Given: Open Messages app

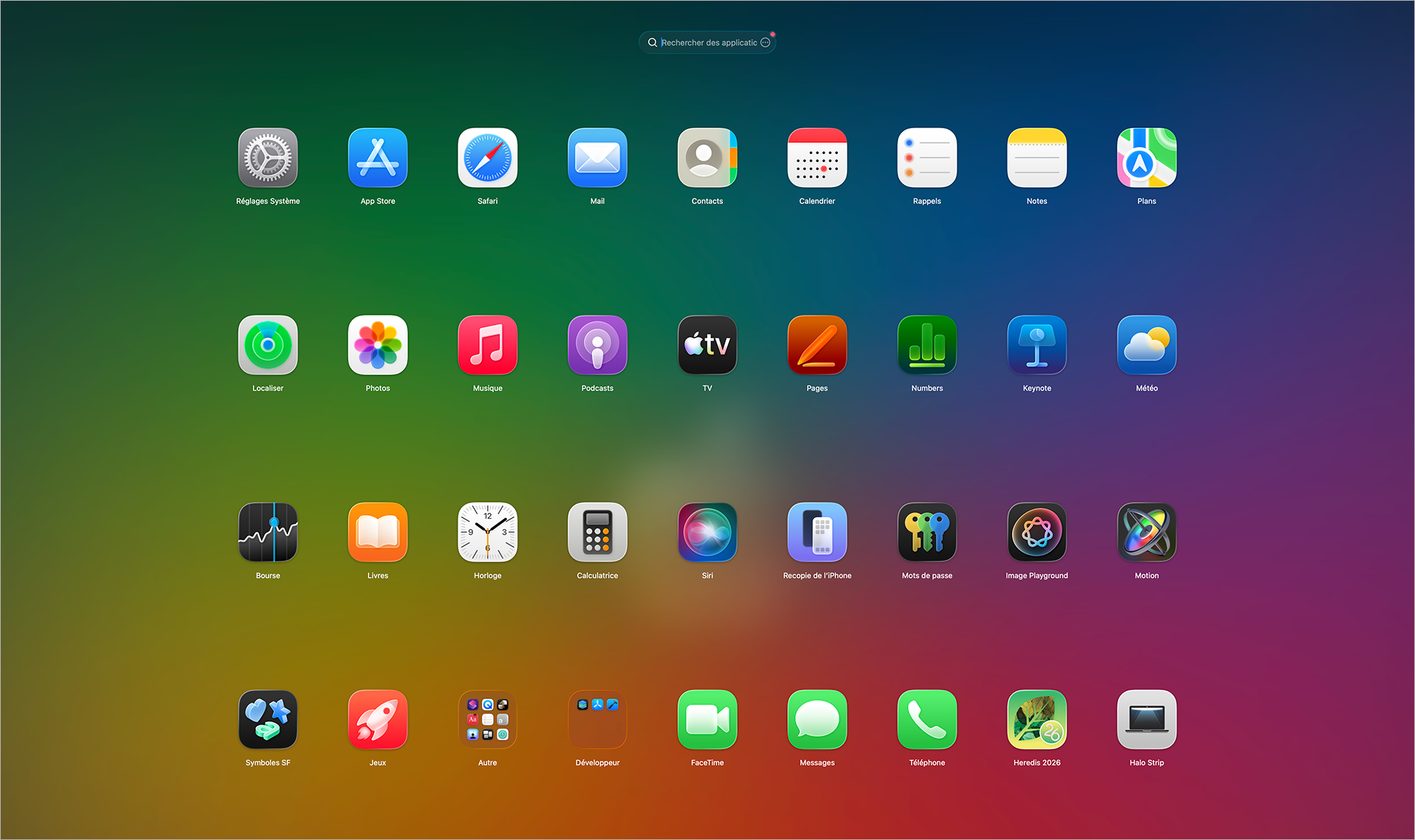Looking at the screenshot, I should [x=817, y=719].
